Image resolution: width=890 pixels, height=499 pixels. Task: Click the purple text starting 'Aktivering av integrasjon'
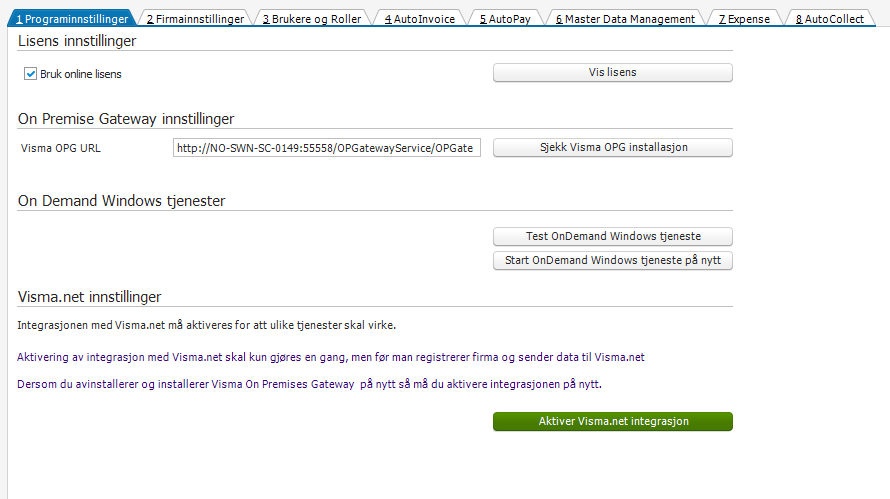click(x=331, y=357)
